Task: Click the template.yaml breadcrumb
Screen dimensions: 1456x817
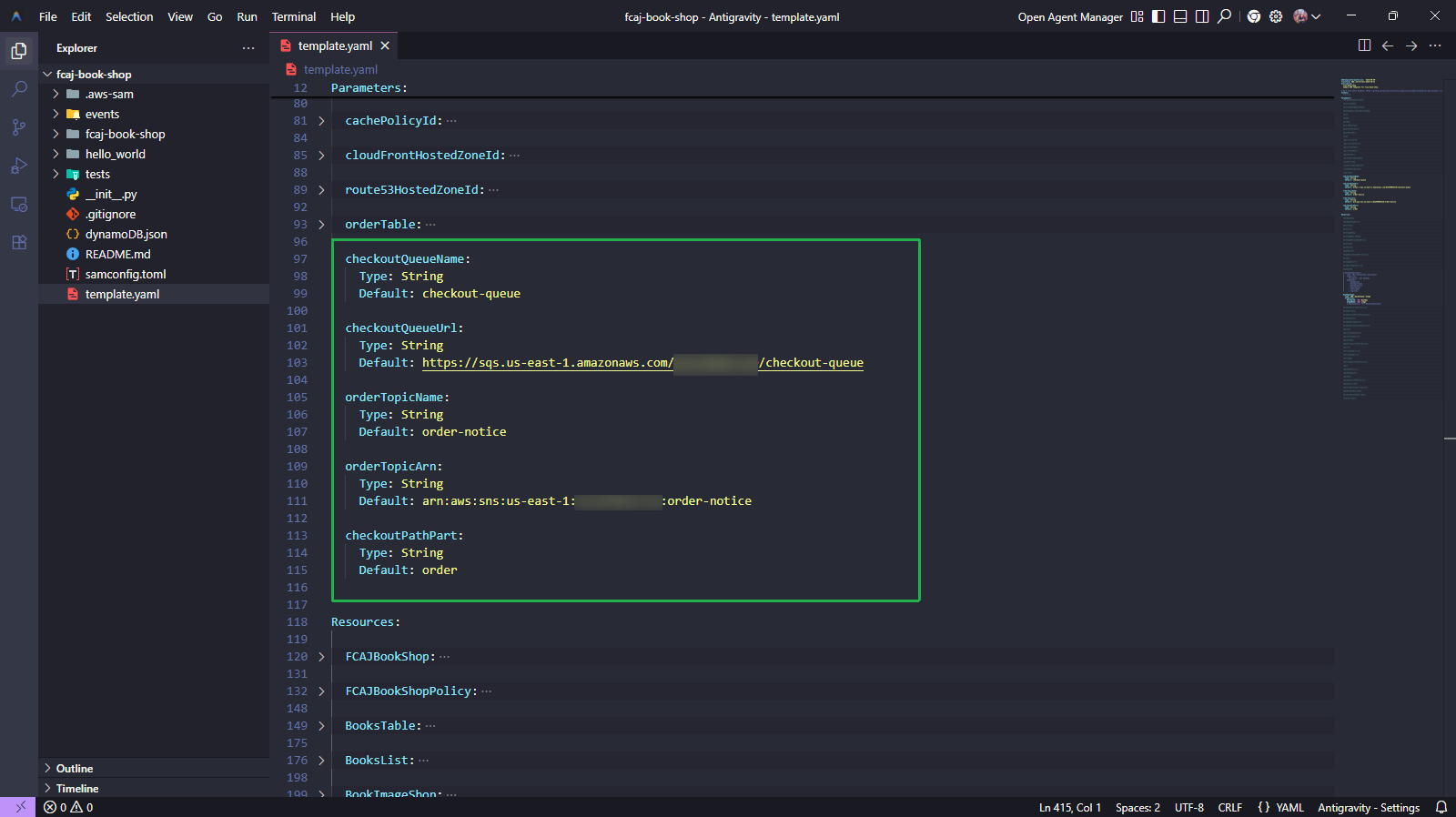Action: [339, 70]
